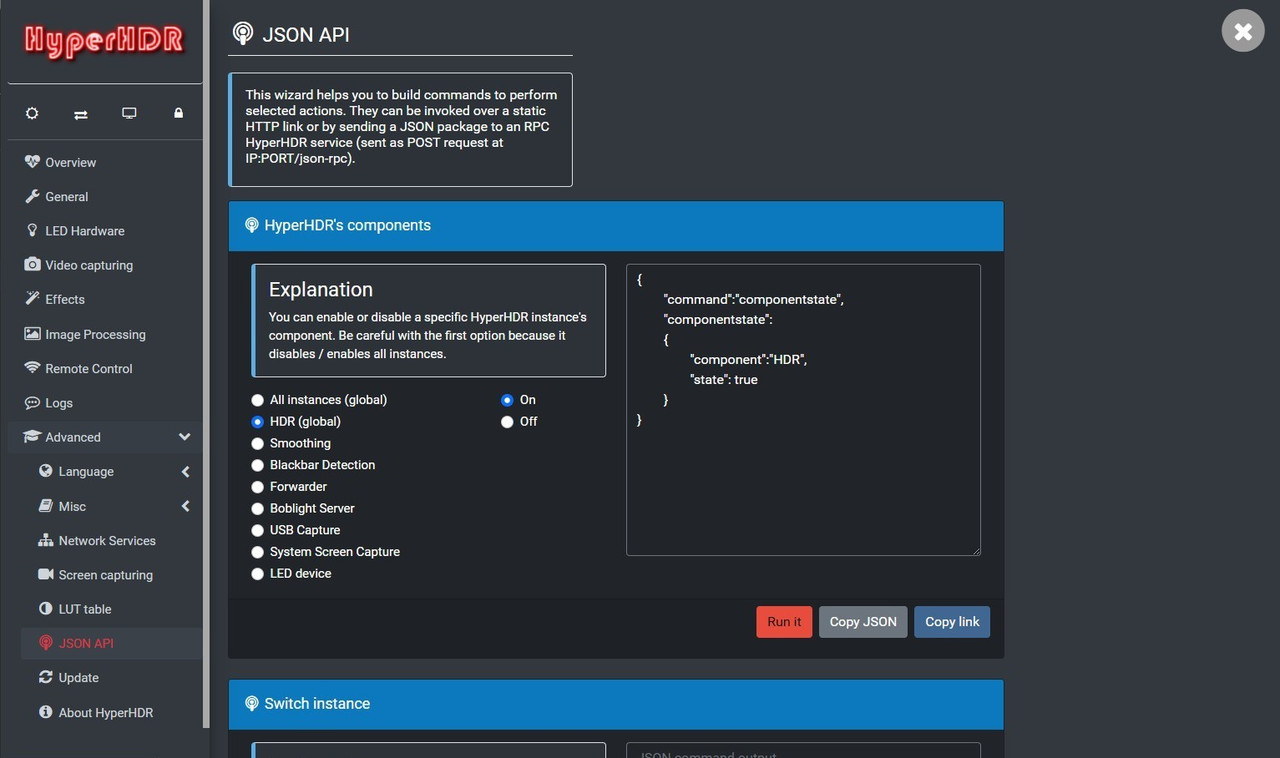The height and width of the screenshot is (758, 1280).
Task: Select HDR (global) radio option
Action: click(x=258, y=422)
